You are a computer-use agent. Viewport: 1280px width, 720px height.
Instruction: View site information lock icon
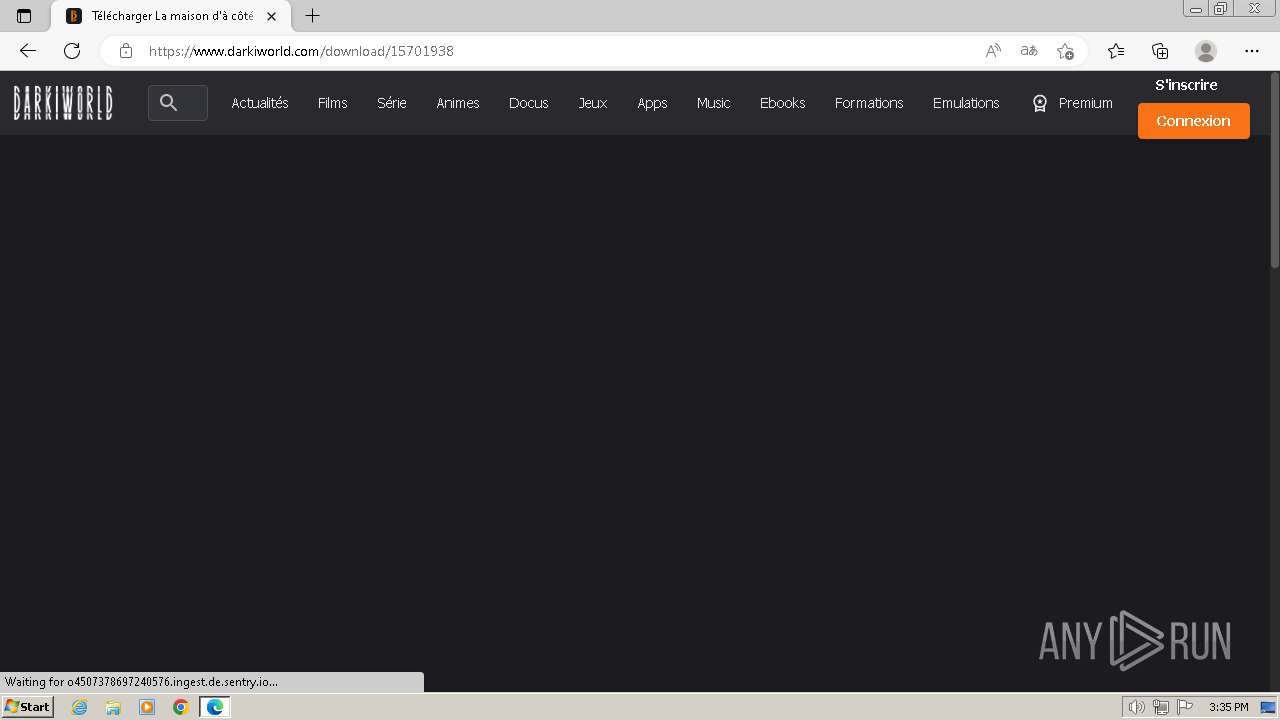(126, 51)
